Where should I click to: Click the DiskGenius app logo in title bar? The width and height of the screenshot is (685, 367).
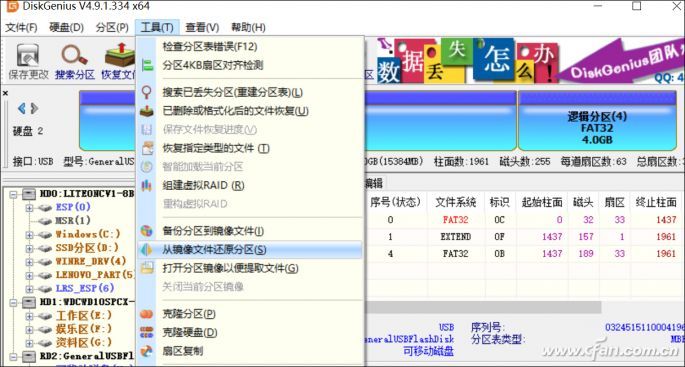point(13,6)
